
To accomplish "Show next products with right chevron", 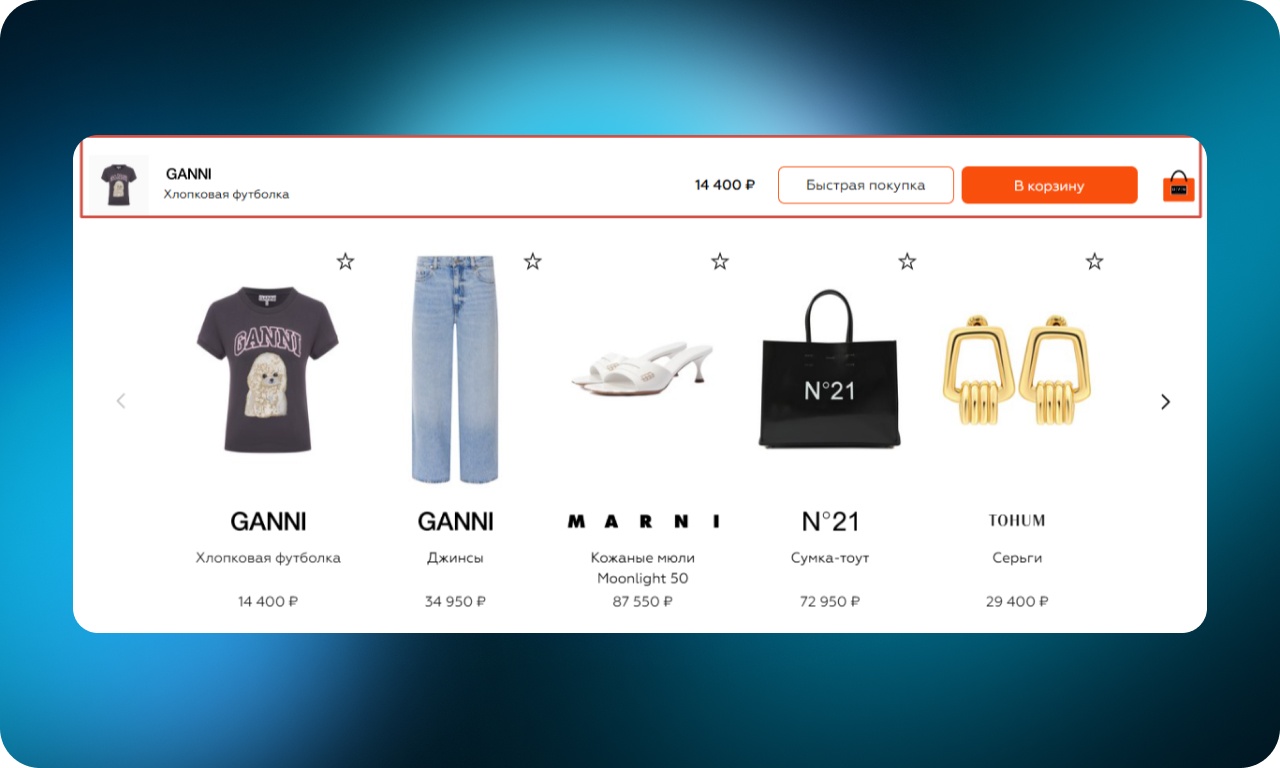I will click(1165, 401).
